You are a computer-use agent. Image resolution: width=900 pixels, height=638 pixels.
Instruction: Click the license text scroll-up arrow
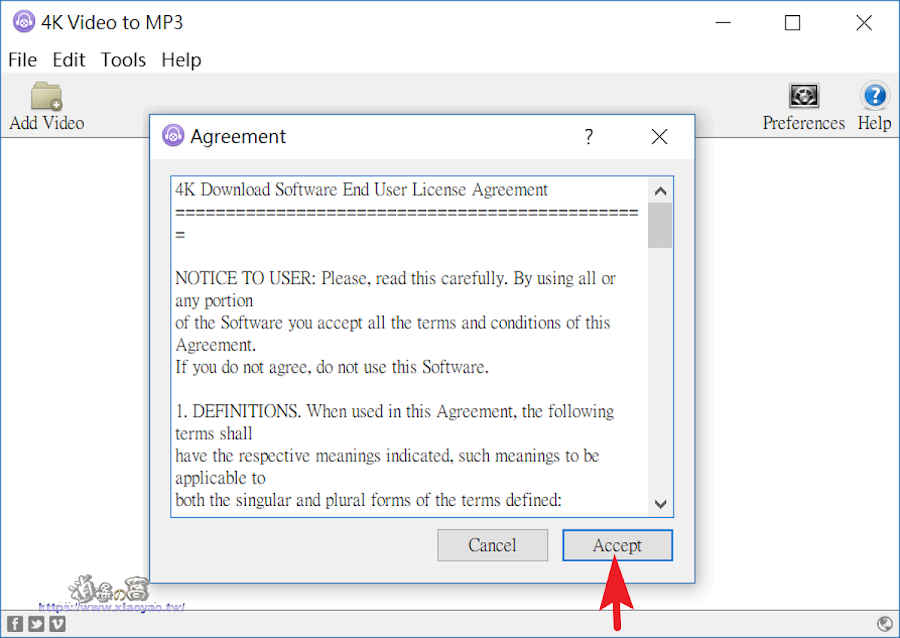tap(660, 191)
